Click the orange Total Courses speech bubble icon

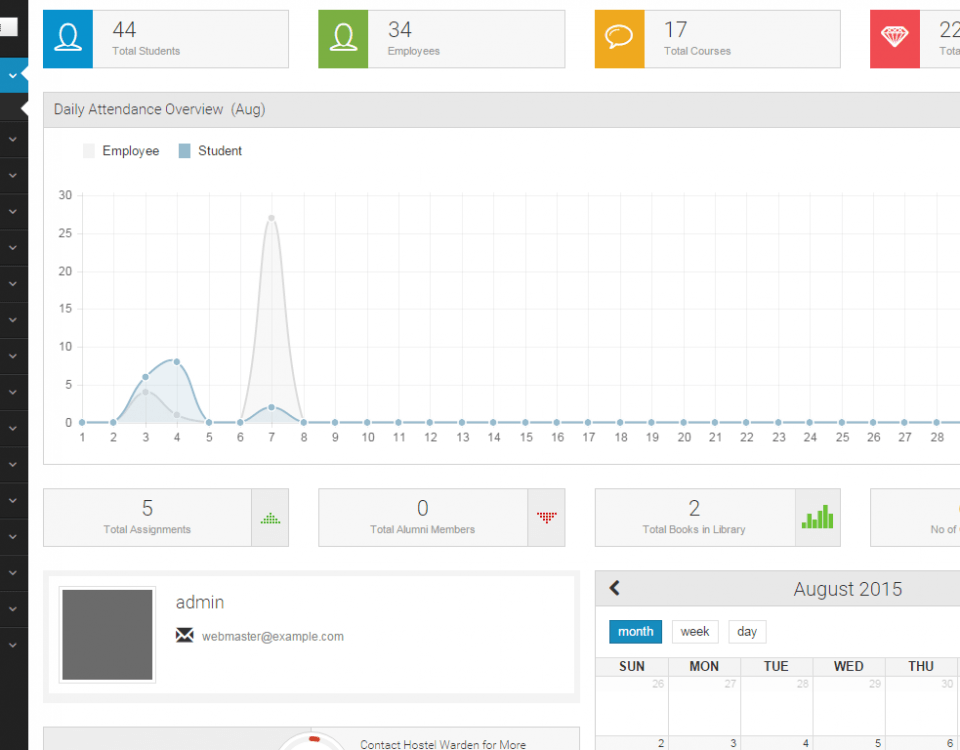(619, 39)
